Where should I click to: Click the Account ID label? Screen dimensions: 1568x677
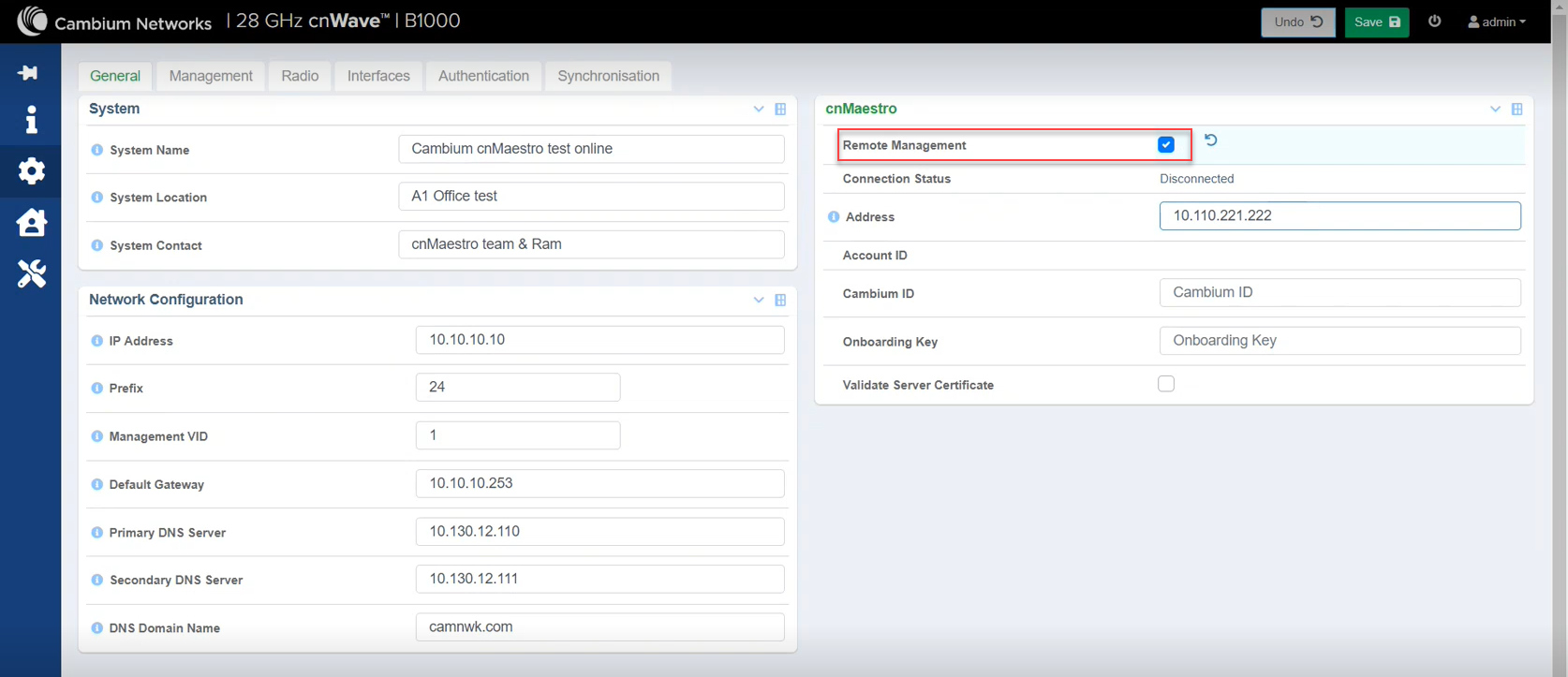[x=875, y=256]
